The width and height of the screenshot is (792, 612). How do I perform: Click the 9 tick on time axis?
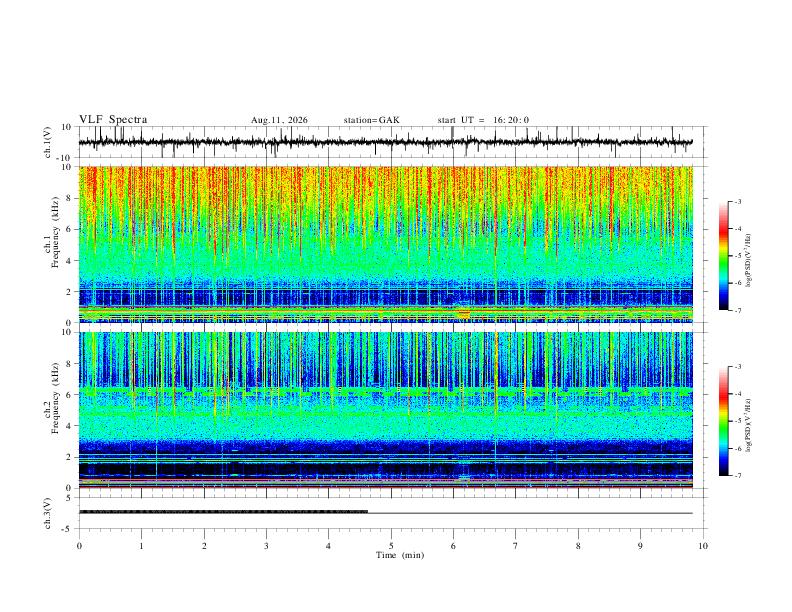[640, 546]
